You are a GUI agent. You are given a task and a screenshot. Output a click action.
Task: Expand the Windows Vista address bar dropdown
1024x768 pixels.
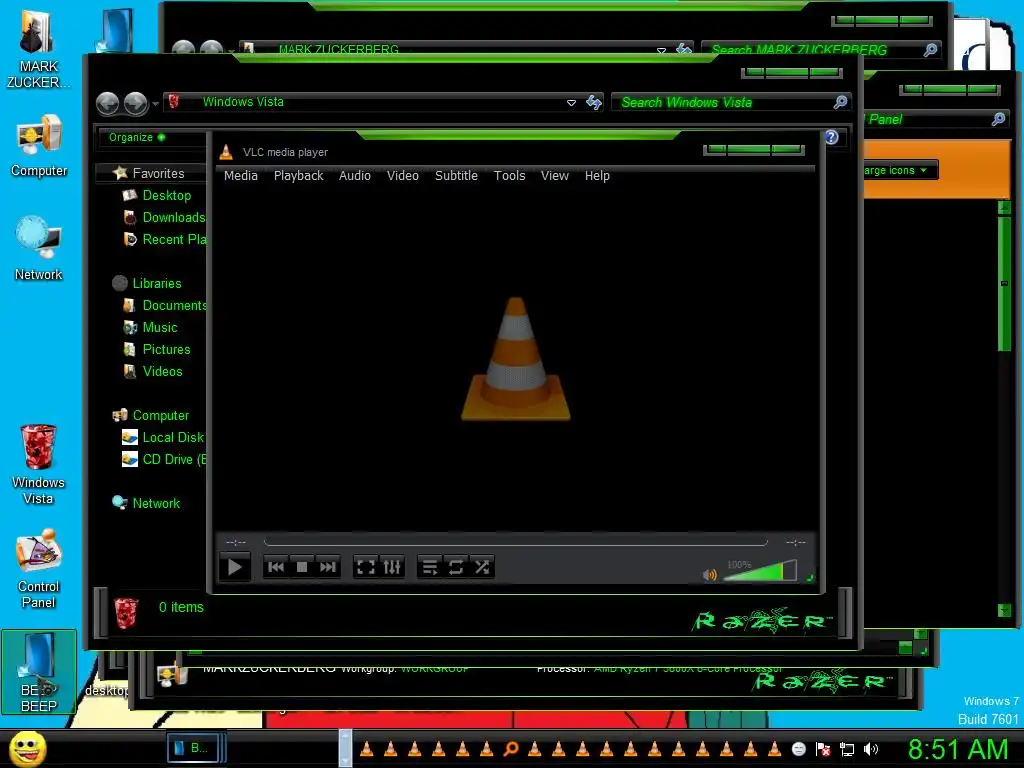tap(571, 103)
